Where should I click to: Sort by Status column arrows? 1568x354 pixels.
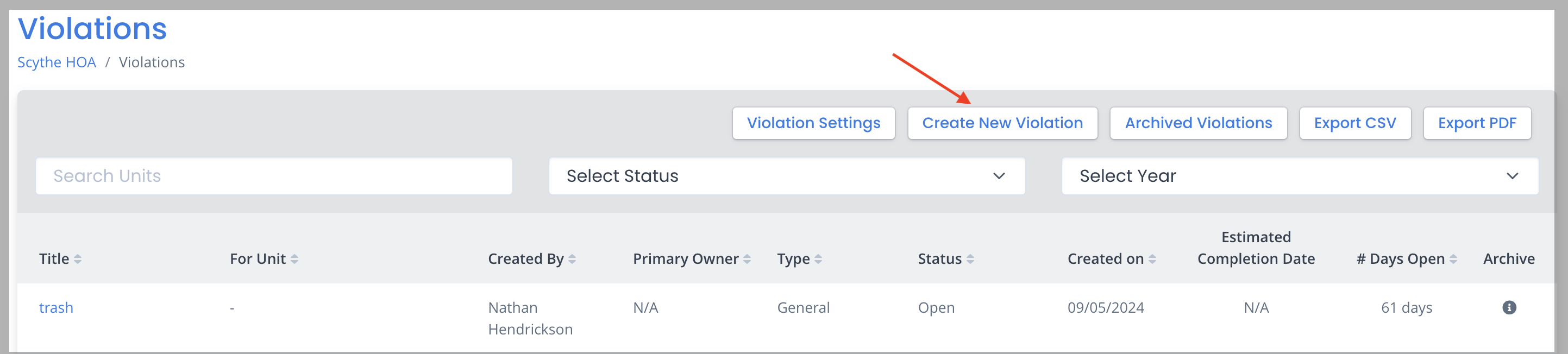coord(970,259)
